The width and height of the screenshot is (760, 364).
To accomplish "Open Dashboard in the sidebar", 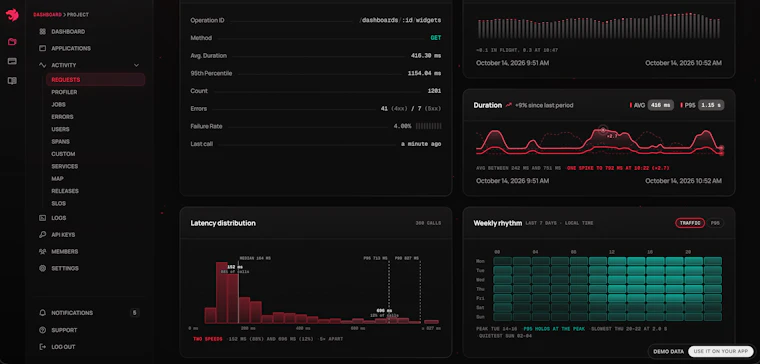I will click(68, 32).
